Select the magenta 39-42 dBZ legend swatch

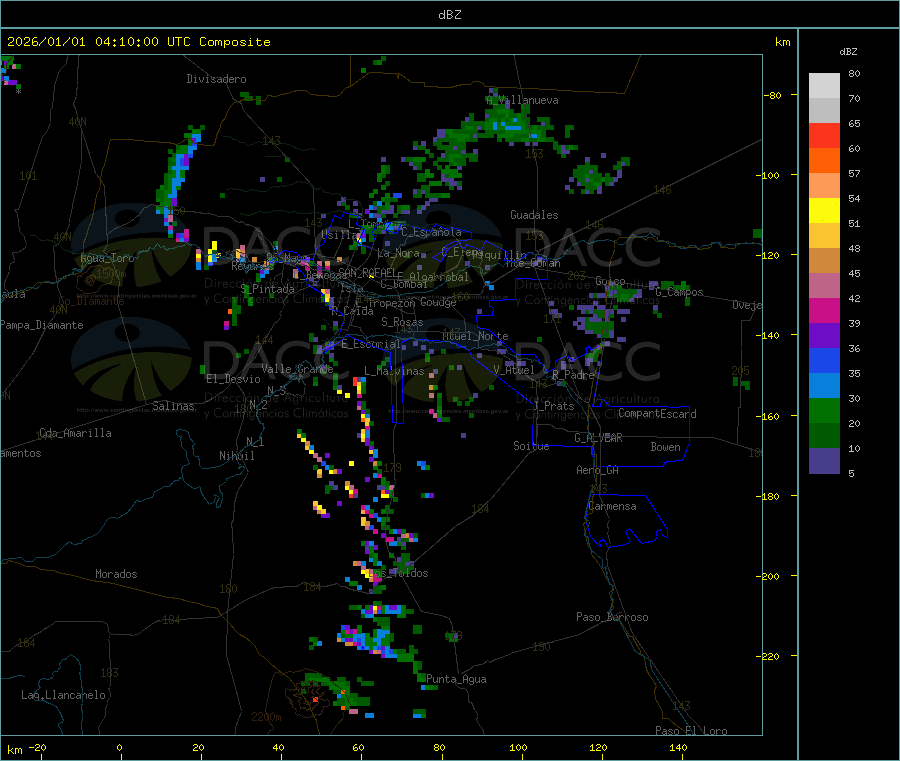tap(824, 310)
